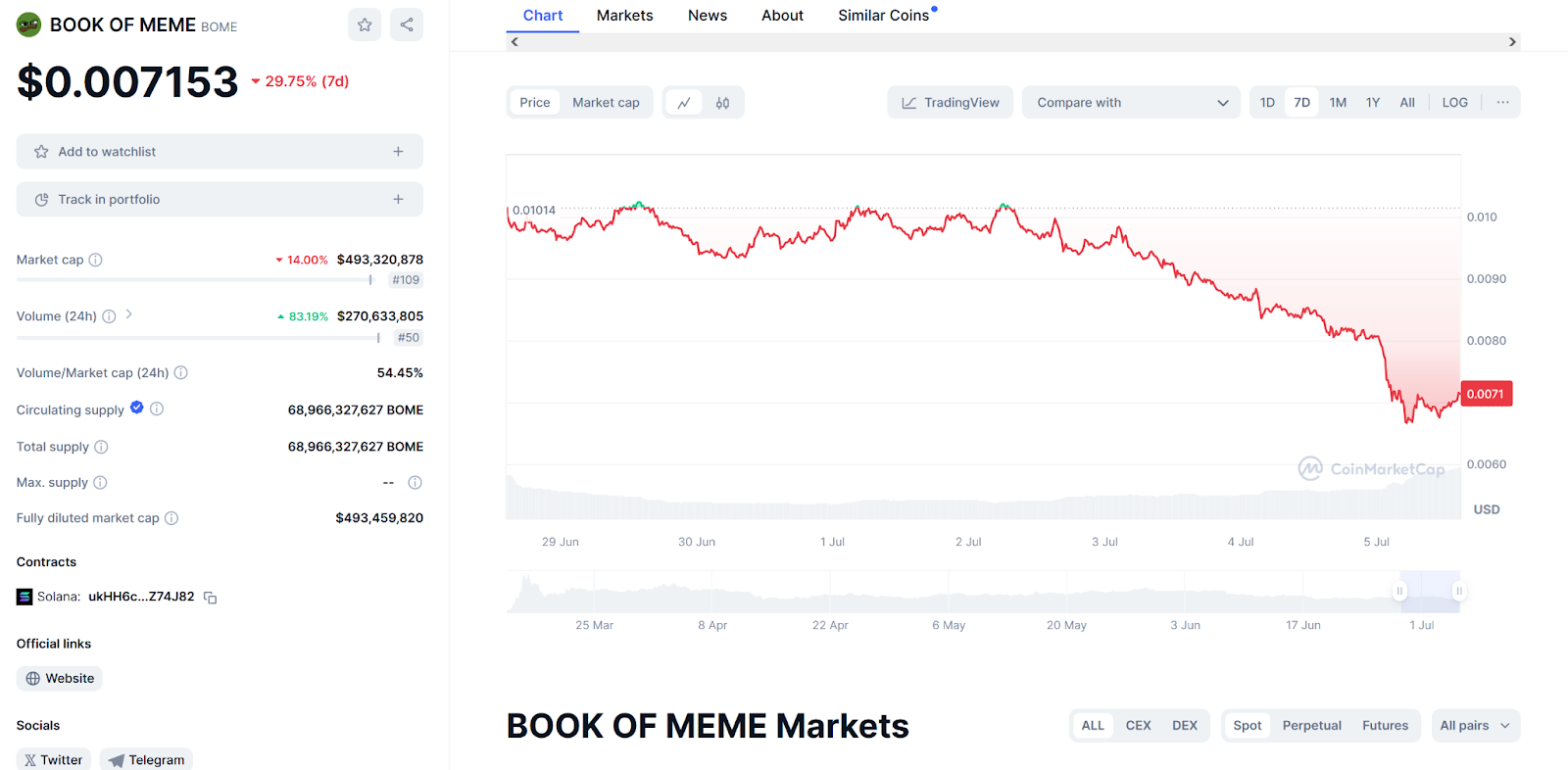Show ALL exchange markets

1093,726
